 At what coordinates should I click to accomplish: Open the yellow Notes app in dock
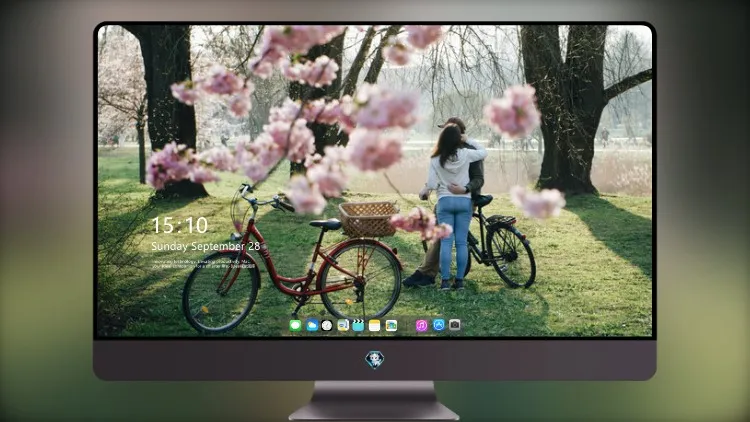tap(375, 325)
